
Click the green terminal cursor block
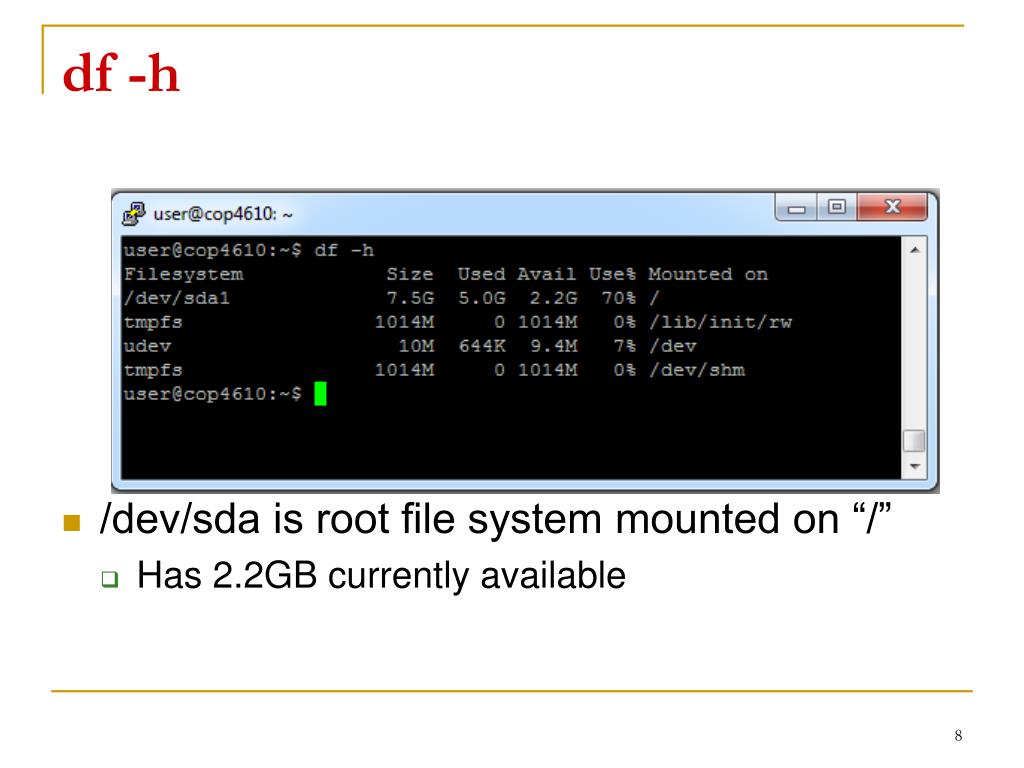320,394
